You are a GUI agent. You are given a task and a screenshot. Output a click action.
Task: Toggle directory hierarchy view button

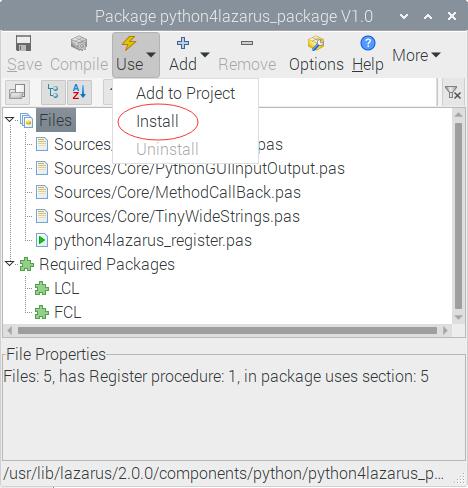53,92
